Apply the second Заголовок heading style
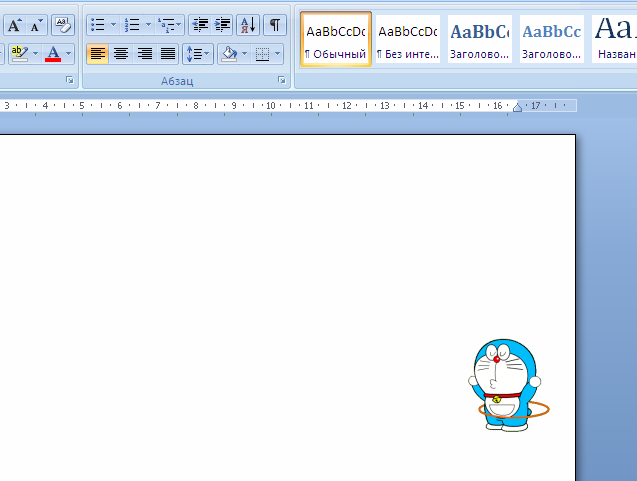 (552, 39)
